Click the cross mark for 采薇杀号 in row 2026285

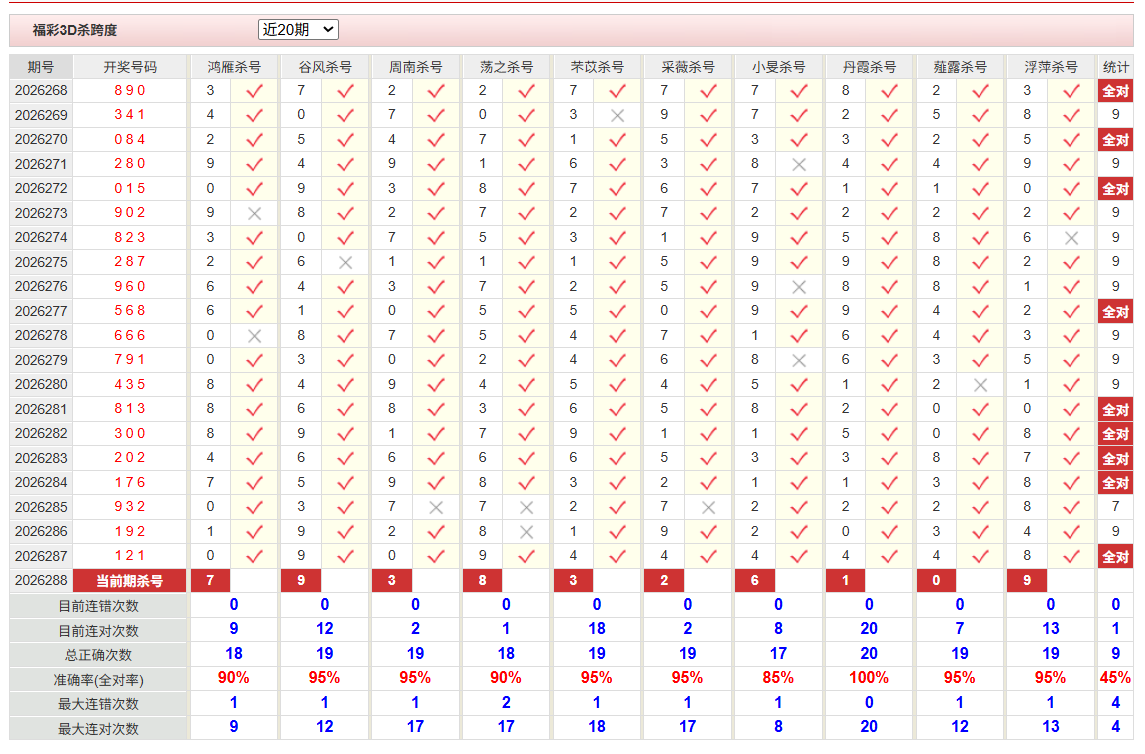(708, 507)
